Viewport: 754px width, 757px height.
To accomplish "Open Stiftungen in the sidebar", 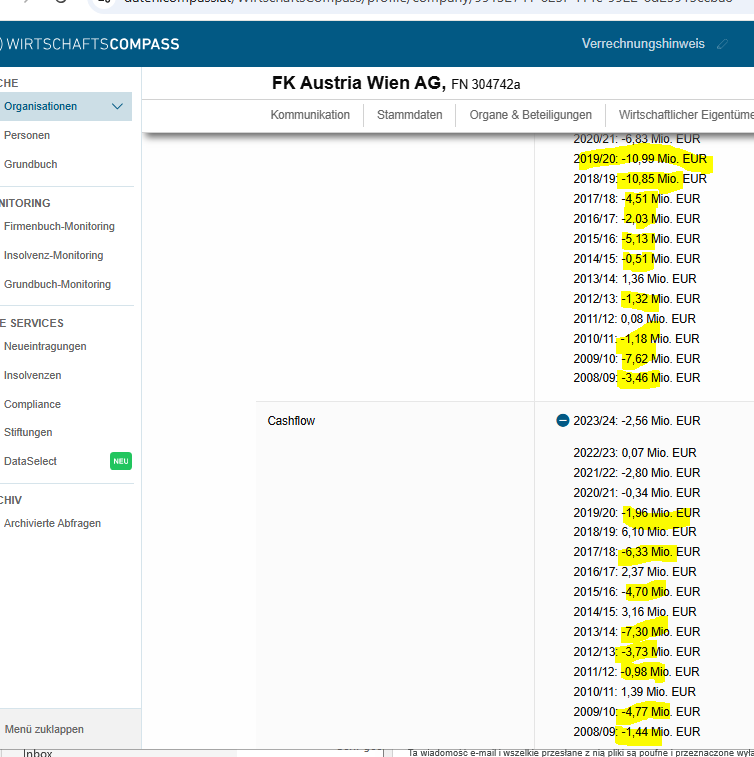I will coord(28,433).
